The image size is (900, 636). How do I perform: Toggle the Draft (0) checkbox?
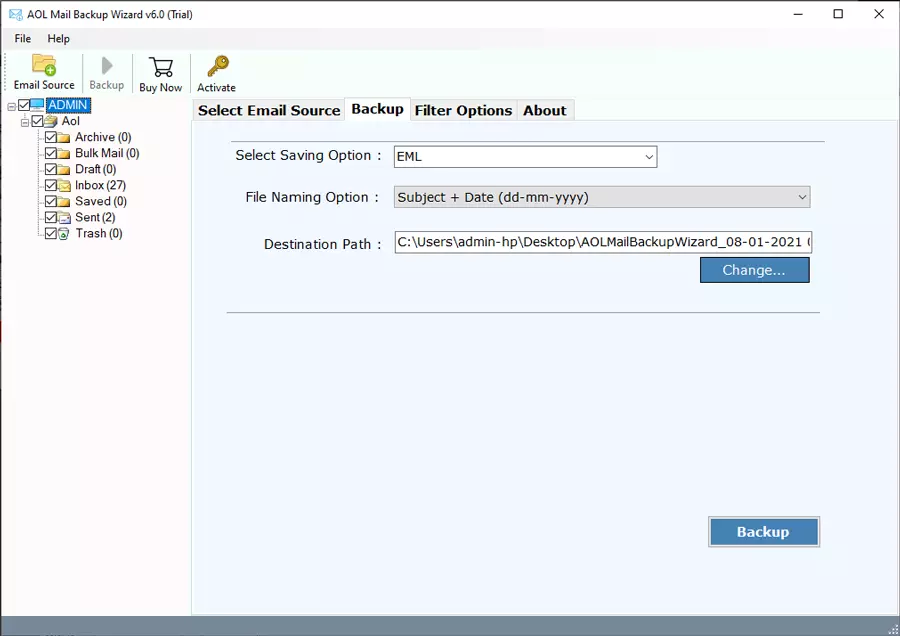click(x=51, y=169)
